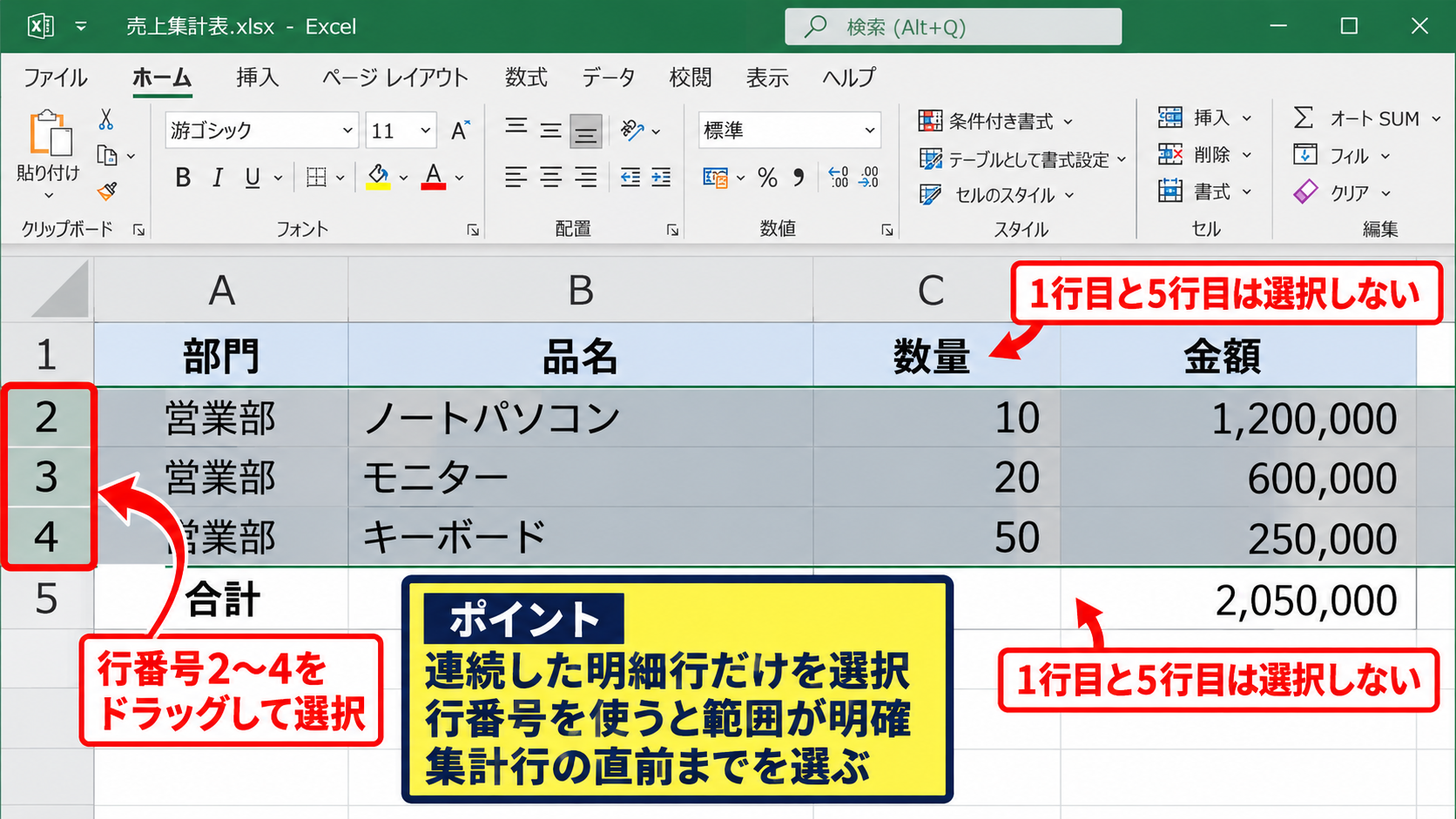Decrease decimal places icon

868,178
